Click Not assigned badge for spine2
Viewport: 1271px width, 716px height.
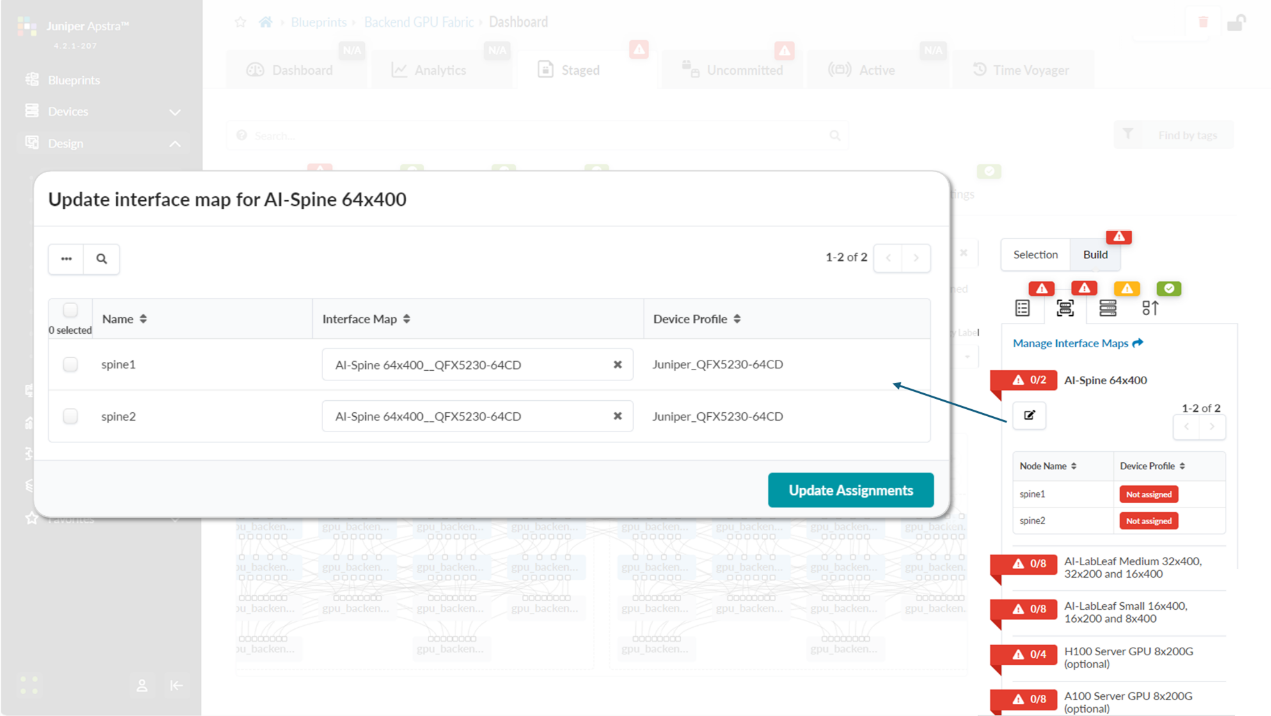click(1149, 521)
